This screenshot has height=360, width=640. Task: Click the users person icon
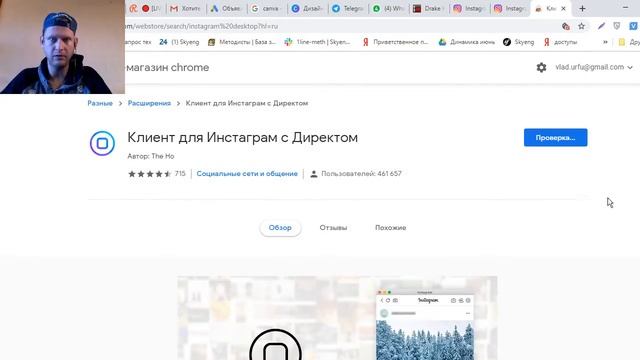coord(313,174)
